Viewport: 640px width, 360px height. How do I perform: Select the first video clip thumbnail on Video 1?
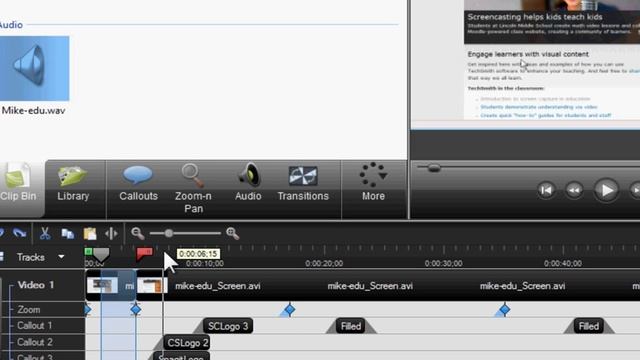(102, 286)
